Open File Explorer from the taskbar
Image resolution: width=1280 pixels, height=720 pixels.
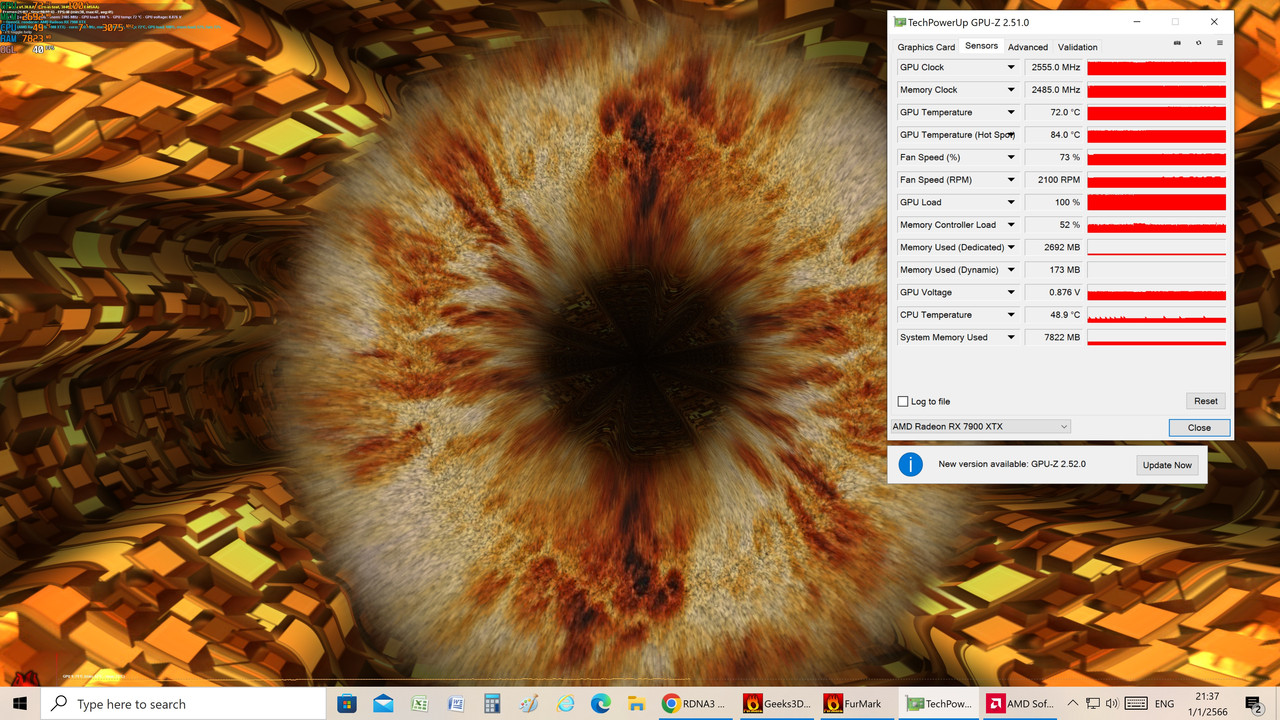click(x=637, y=704)
